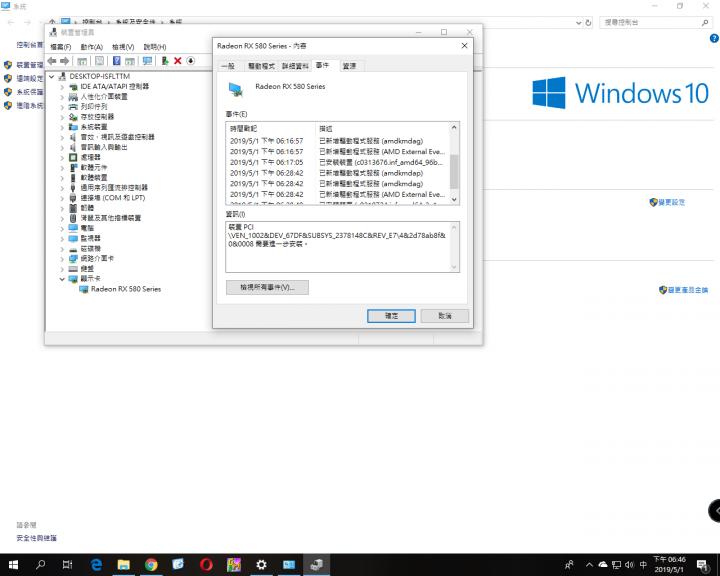Open Task View on the taskbar

[x=68, y=565]
